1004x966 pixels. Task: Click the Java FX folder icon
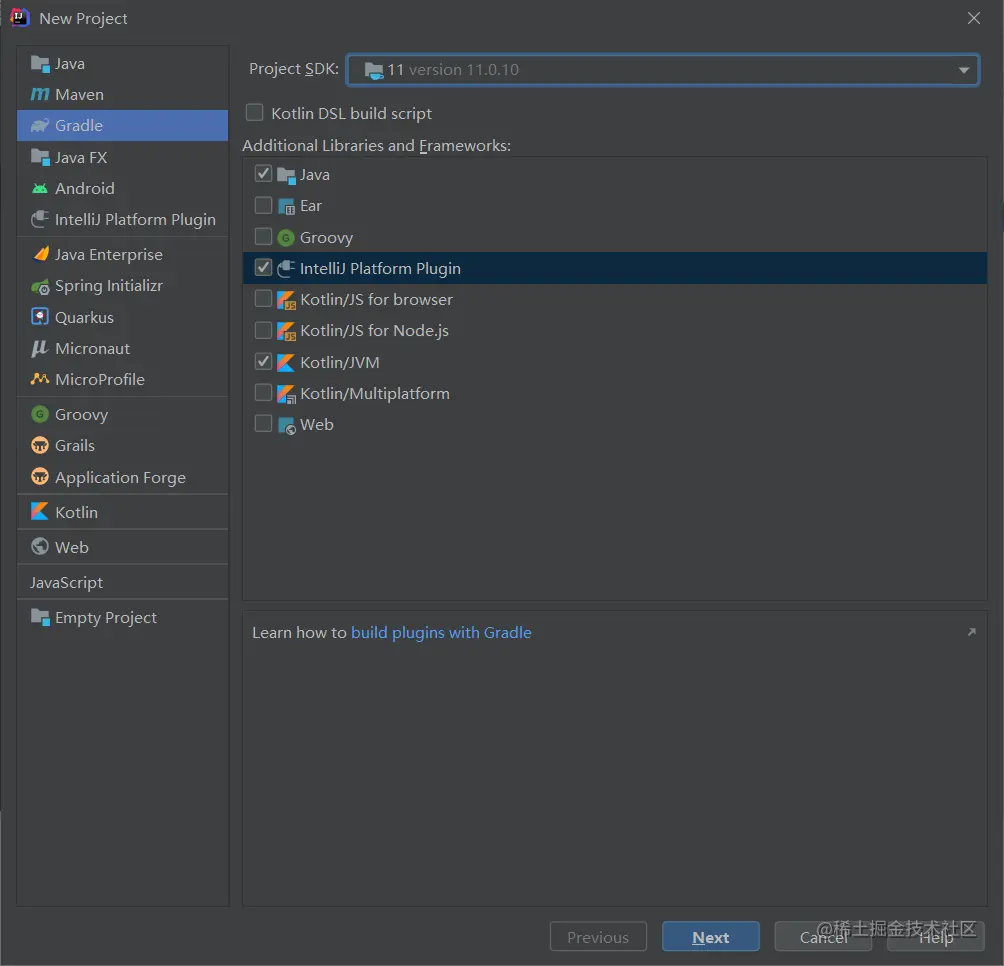point(40,157)
